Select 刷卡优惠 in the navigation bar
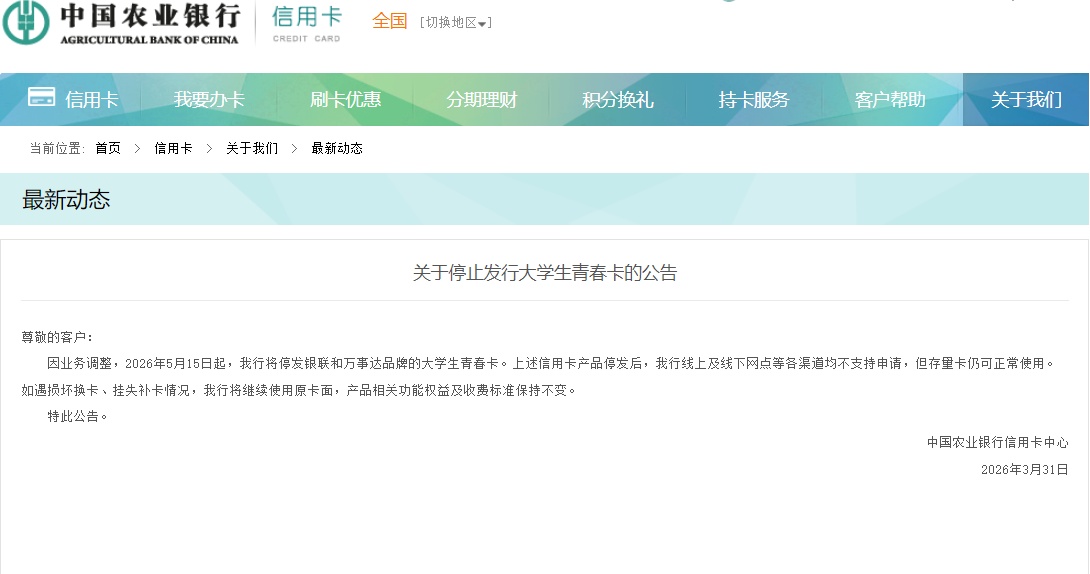The height and width of the screenshot is (574, 1090). 345,100
